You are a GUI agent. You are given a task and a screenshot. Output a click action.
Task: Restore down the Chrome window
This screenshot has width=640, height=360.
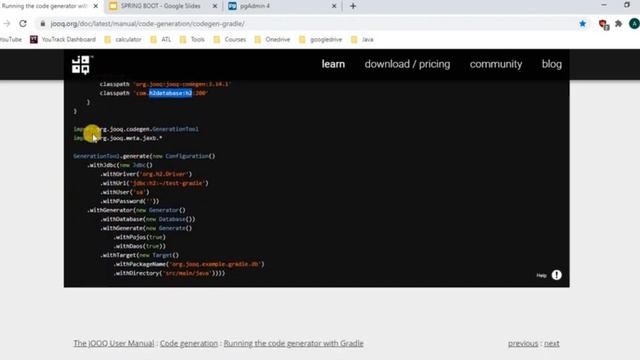627,5
